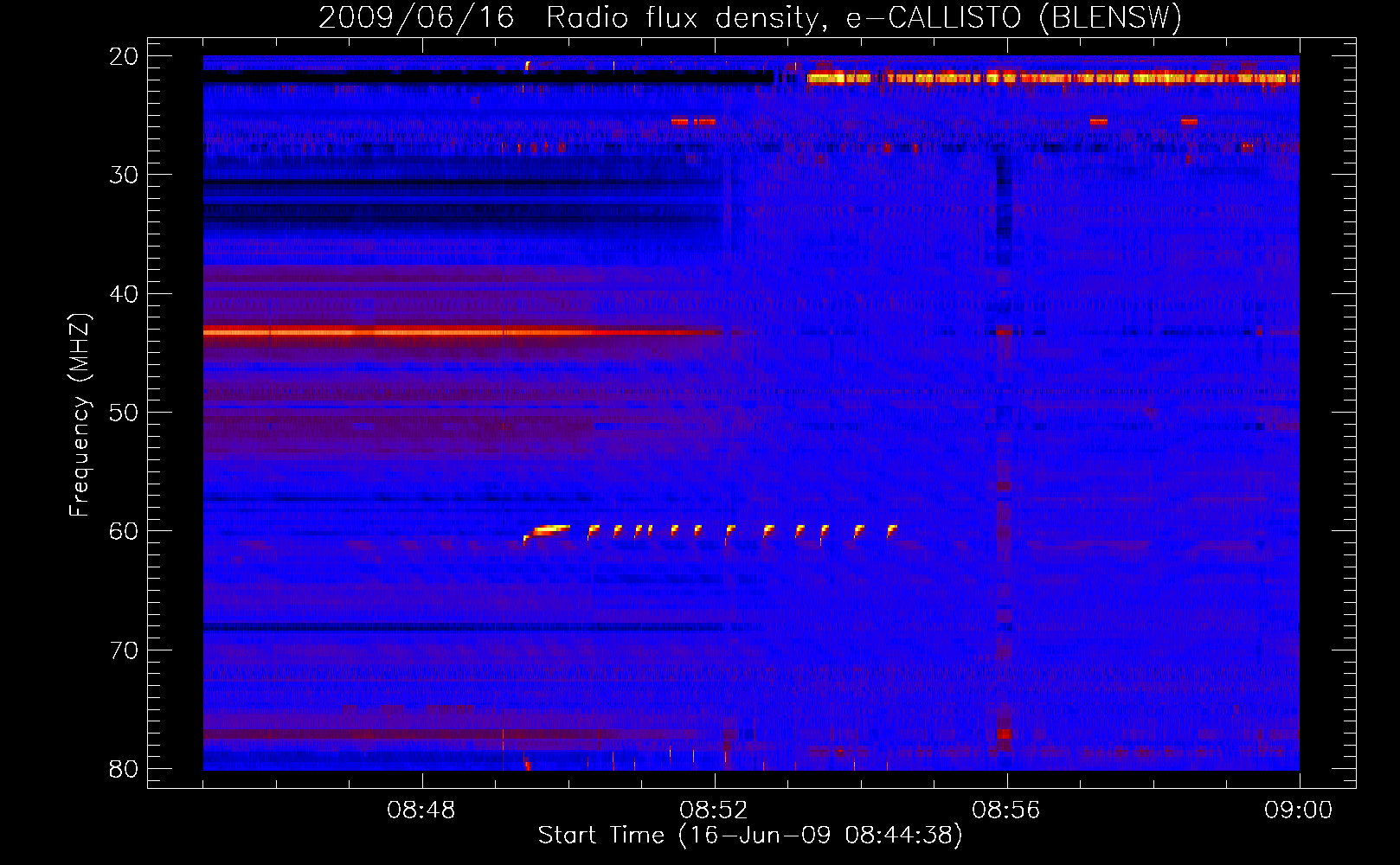The image size is (1400, 865).
Task: Select the 08:48 time tick label
Action: point(421,811)
